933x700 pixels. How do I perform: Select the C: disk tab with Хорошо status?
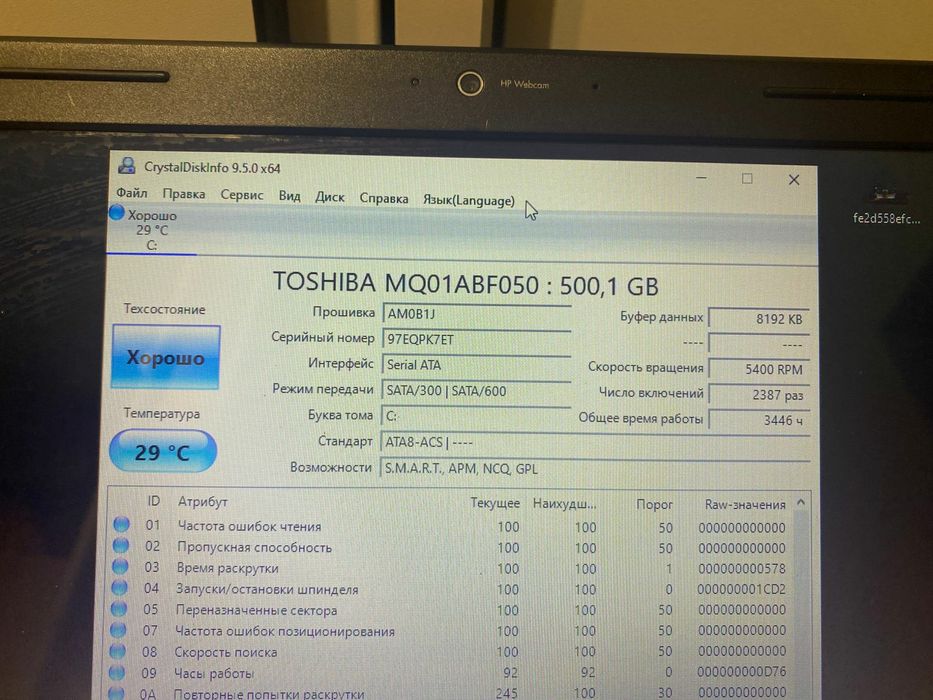(x=152, y=230)
